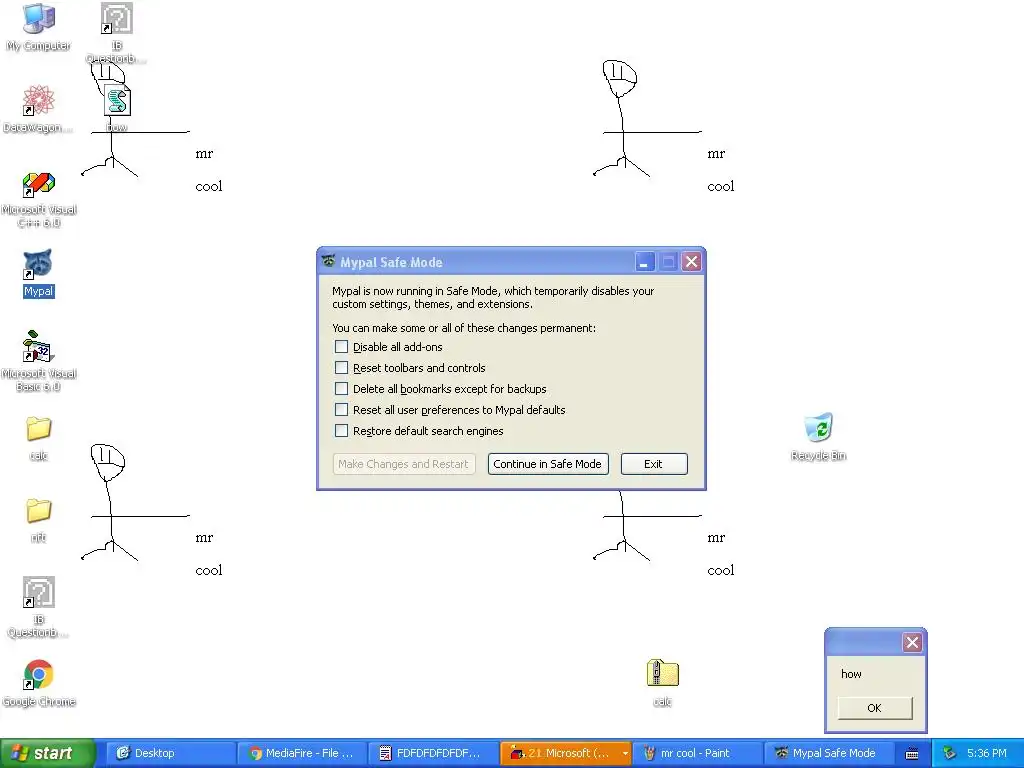The width and height of the screenshot is (1024, 768).
Task: Check Disable all add-ons
Action: (x=341, y=347)
